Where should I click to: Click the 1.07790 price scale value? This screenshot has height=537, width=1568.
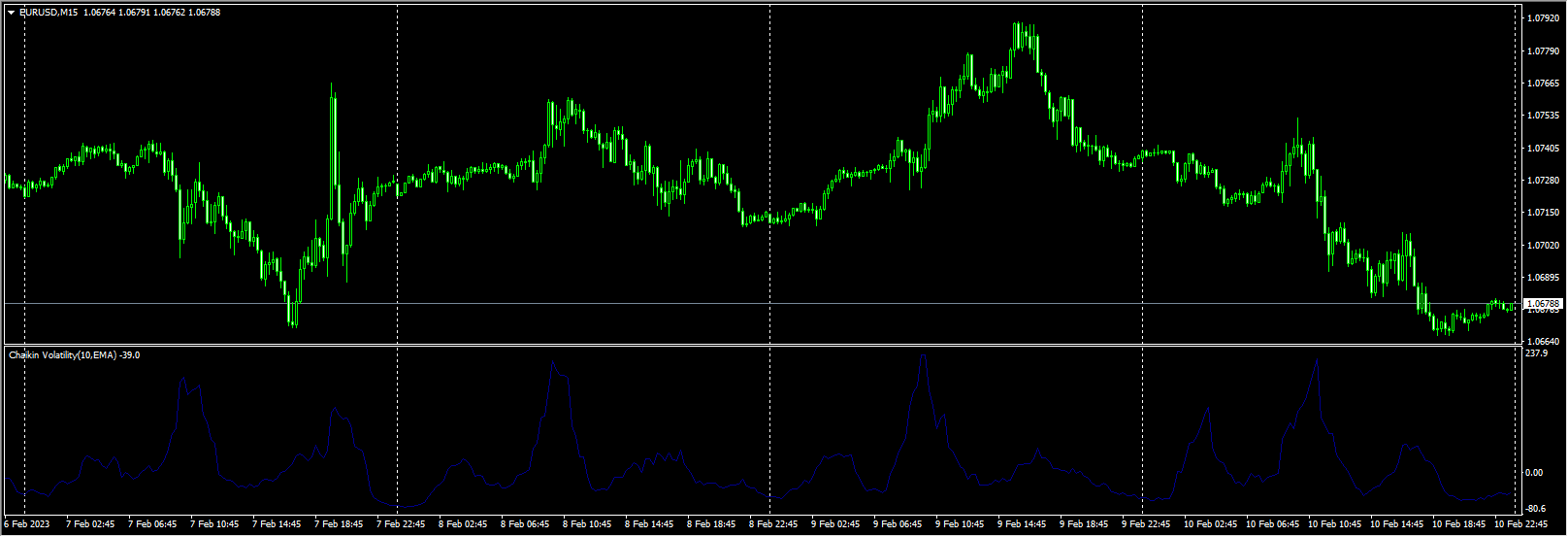[x=1542, y=50]
